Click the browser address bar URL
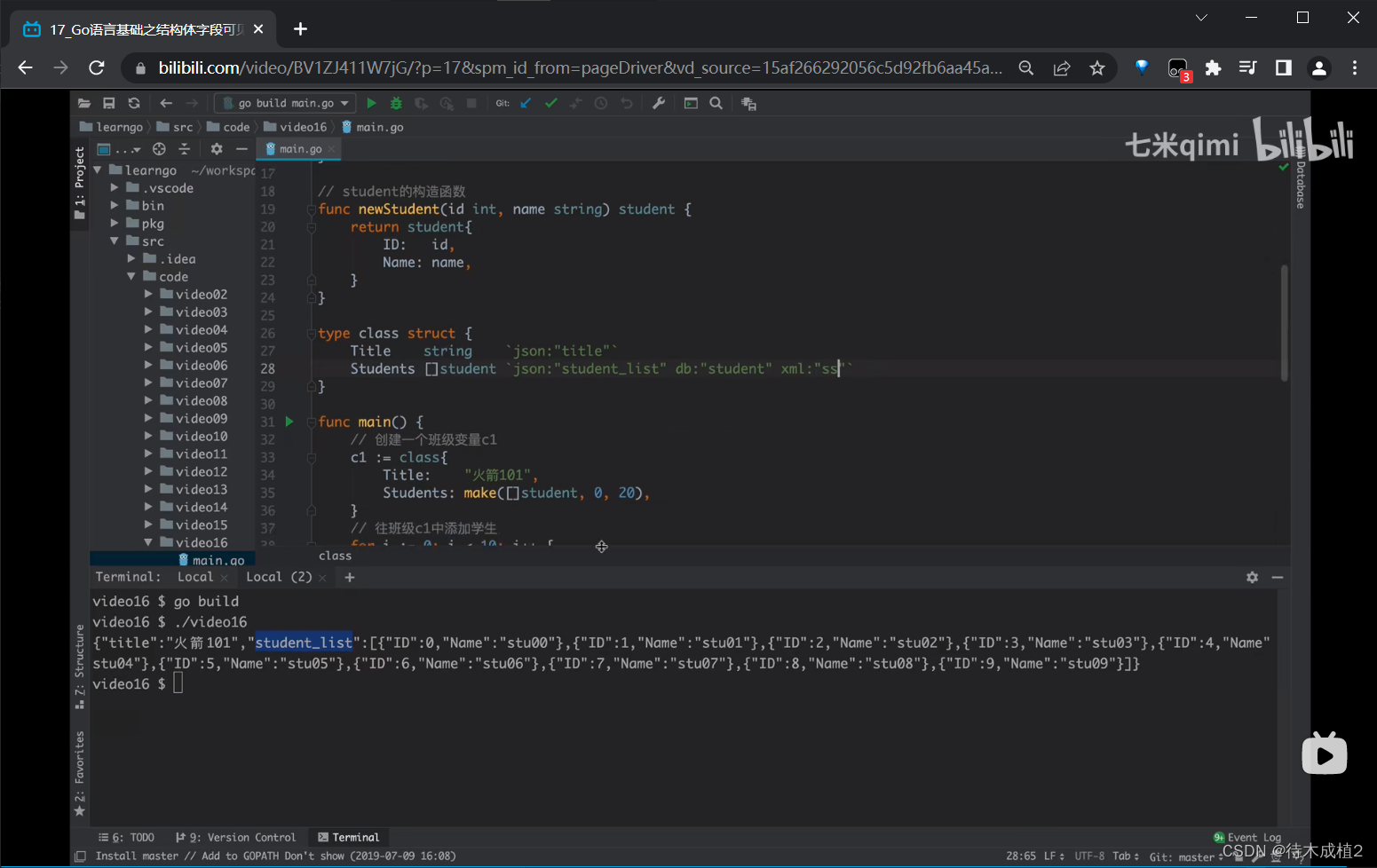Viewport: 1377px width, 868px height. [x=581, y=67]
